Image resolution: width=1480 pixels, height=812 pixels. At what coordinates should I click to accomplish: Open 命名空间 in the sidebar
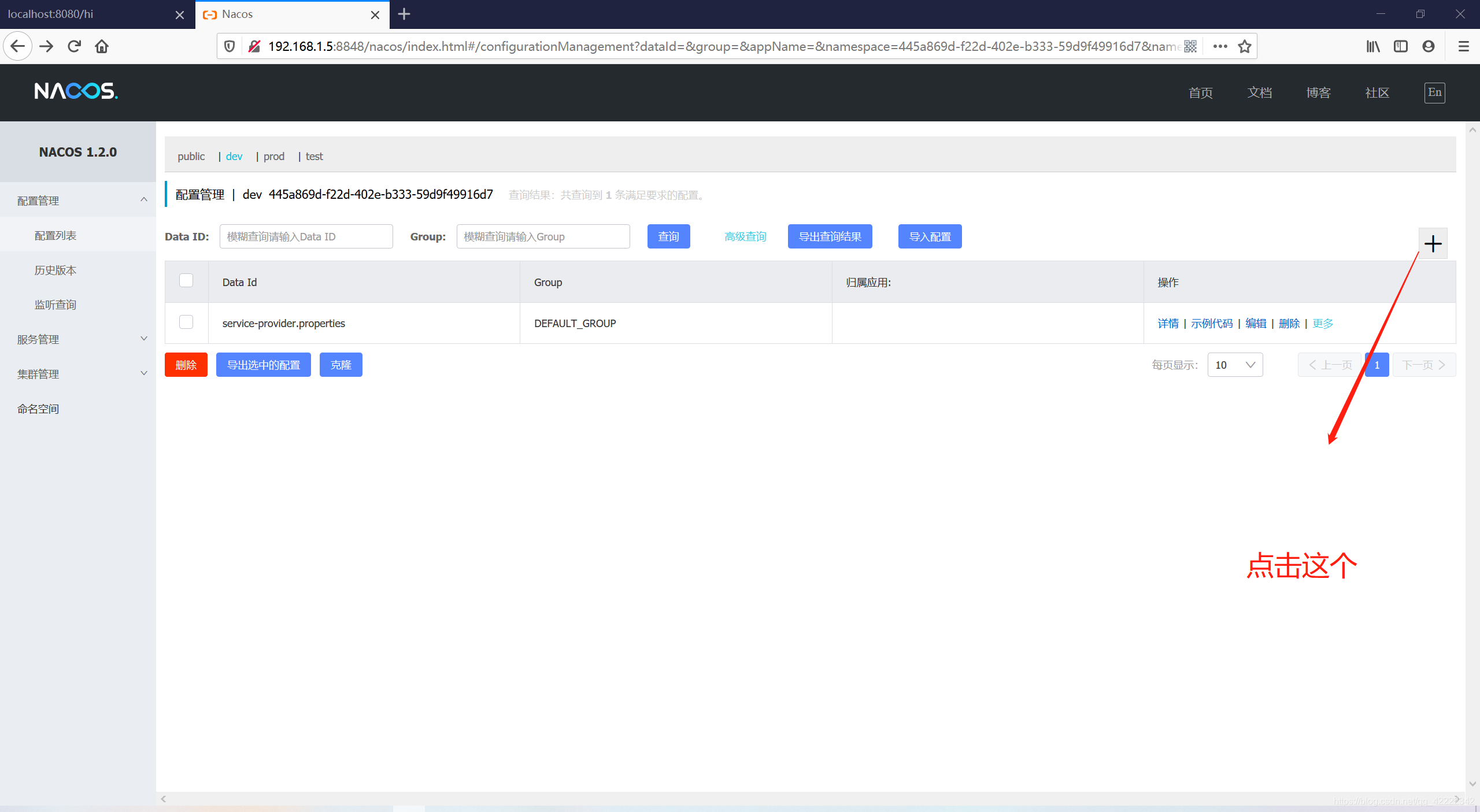tap(38, 409)
